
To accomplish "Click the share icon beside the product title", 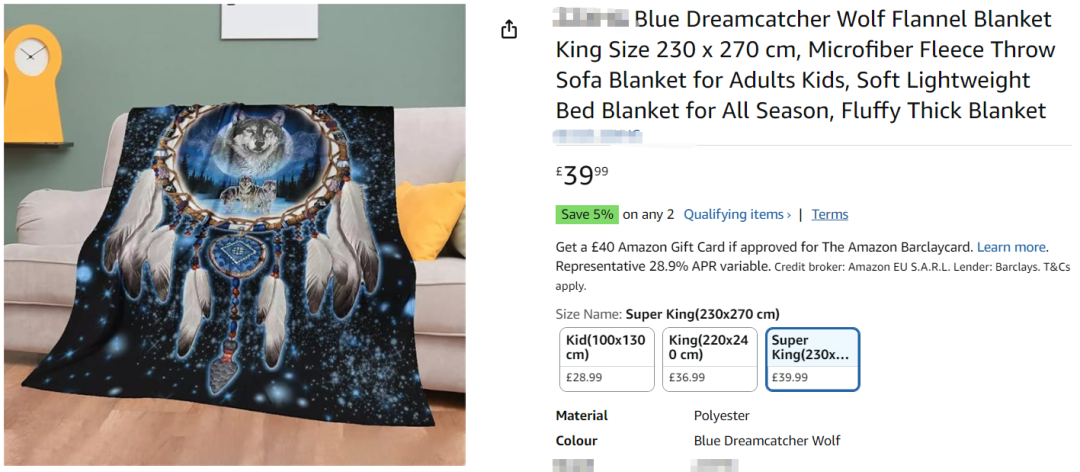I will point(509,29).
